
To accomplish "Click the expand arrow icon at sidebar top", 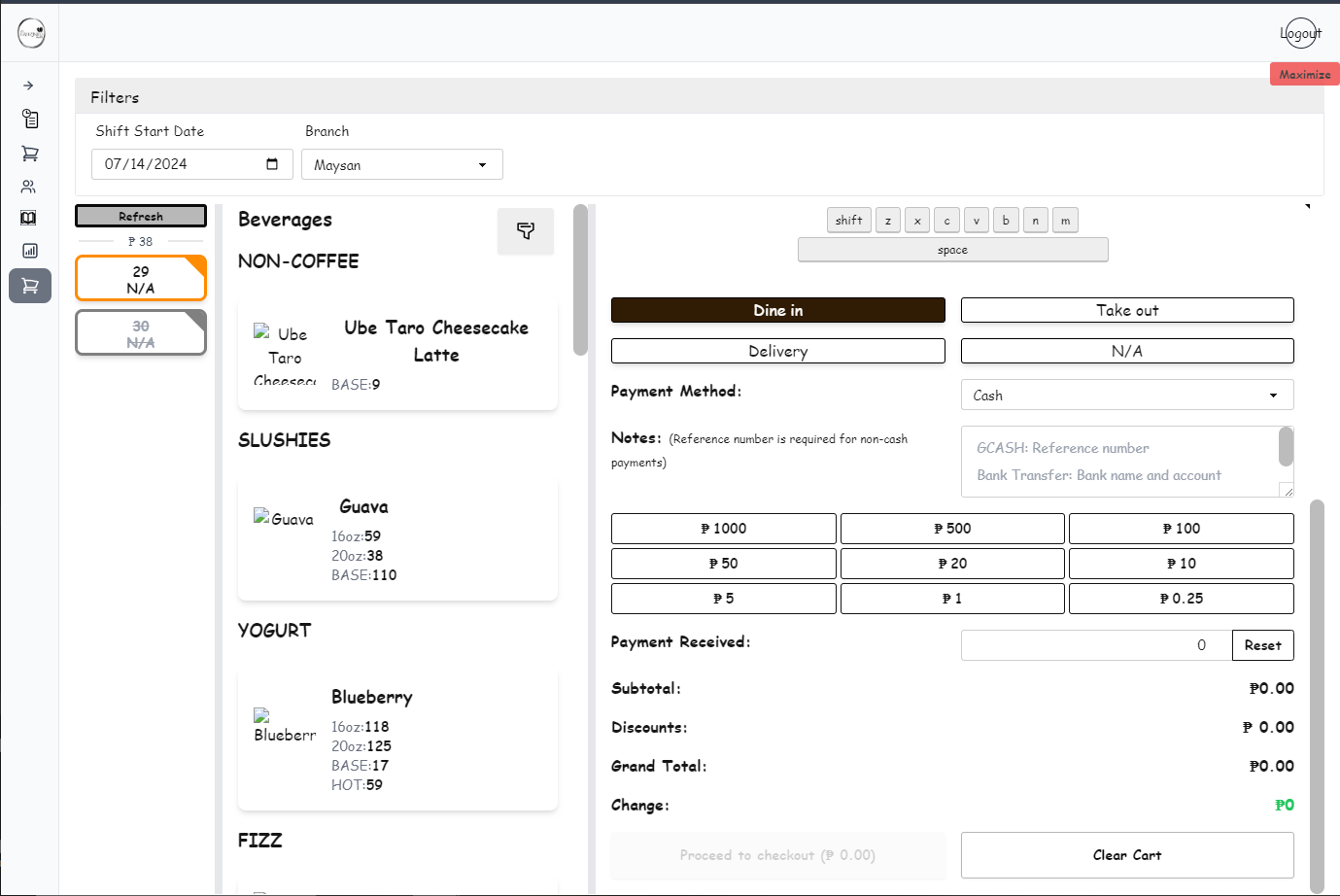I will point(30,86).
